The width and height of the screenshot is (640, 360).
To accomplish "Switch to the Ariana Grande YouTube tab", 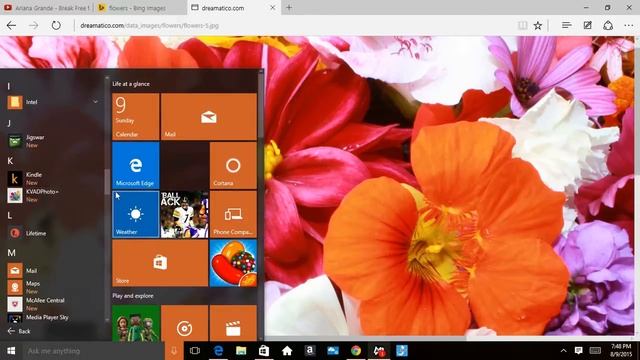I will point(47,8).
